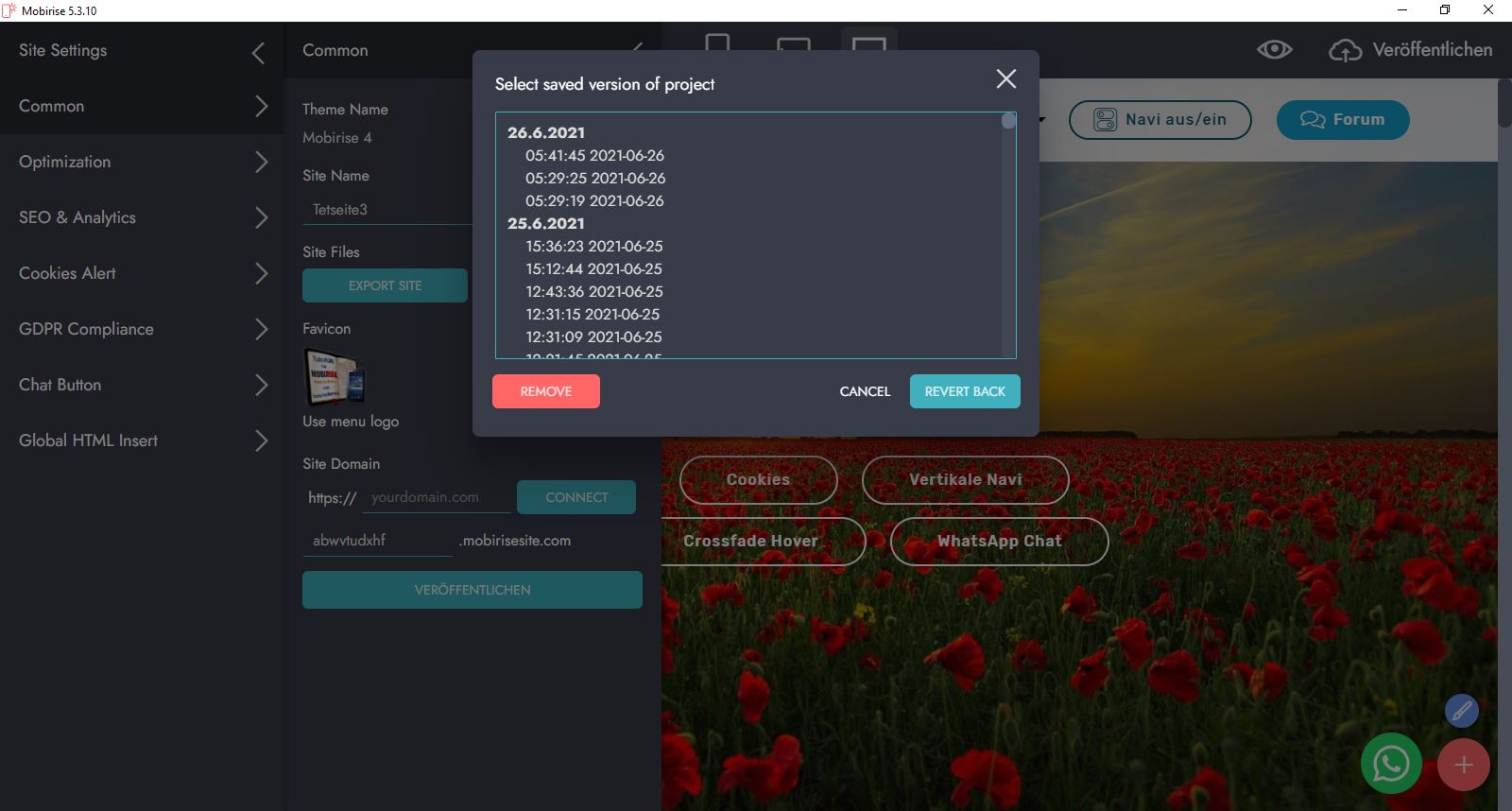The image size is (1512, 811).
Task: Close the saved version dialog with X
Action: point(1006,79)
